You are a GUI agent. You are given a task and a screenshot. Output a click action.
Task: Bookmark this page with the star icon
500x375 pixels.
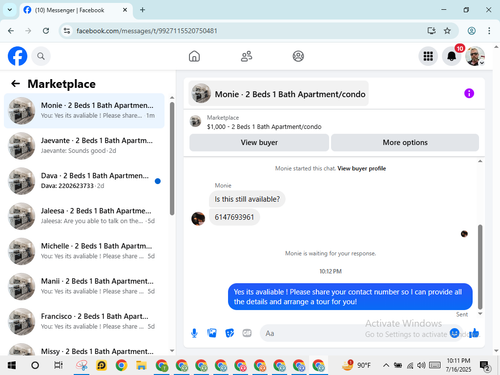[x=447, y=31]
